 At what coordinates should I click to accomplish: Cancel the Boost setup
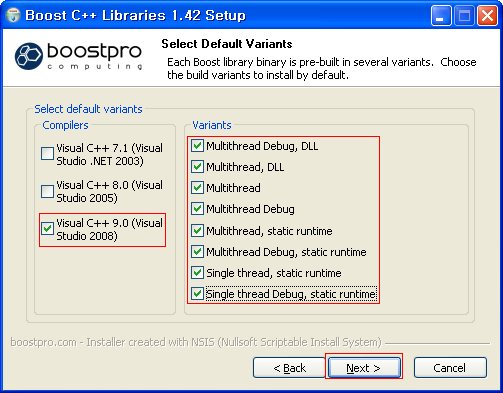click(x=450, y=368)
